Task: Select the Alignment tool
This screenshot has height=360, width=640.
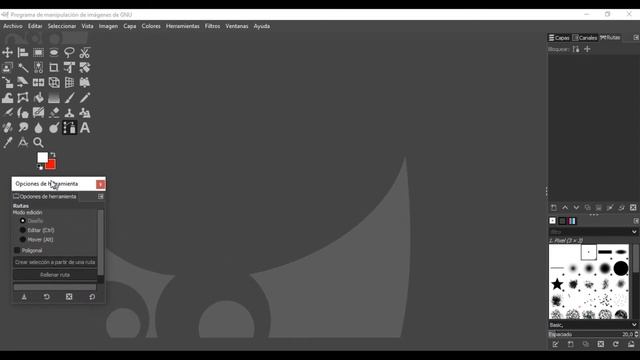Action: point(23,52)
